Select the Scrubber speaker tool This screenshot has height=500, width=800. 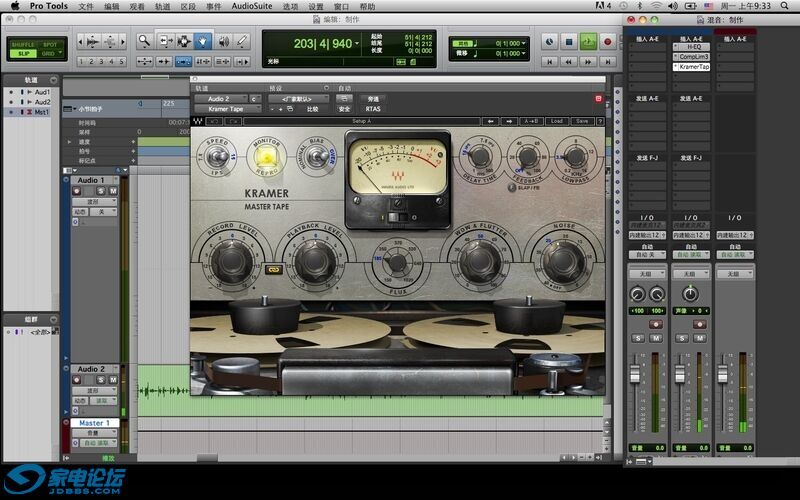tap(223, 41)
